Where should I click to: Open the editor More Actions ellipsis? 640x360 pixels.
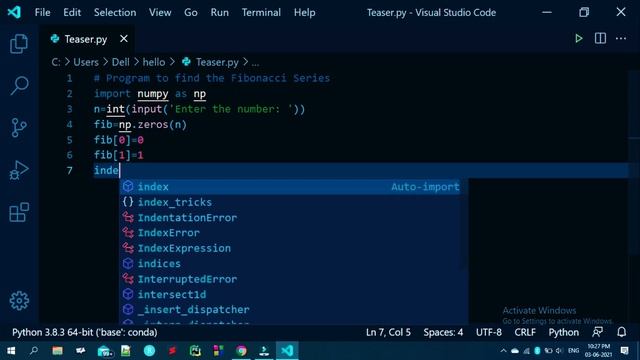(621, 38)
